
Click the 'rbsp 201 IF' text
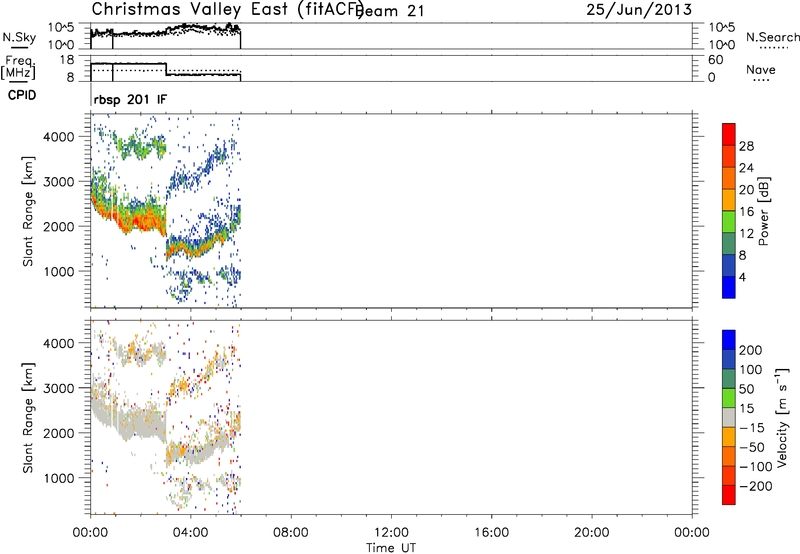point(130,99)
